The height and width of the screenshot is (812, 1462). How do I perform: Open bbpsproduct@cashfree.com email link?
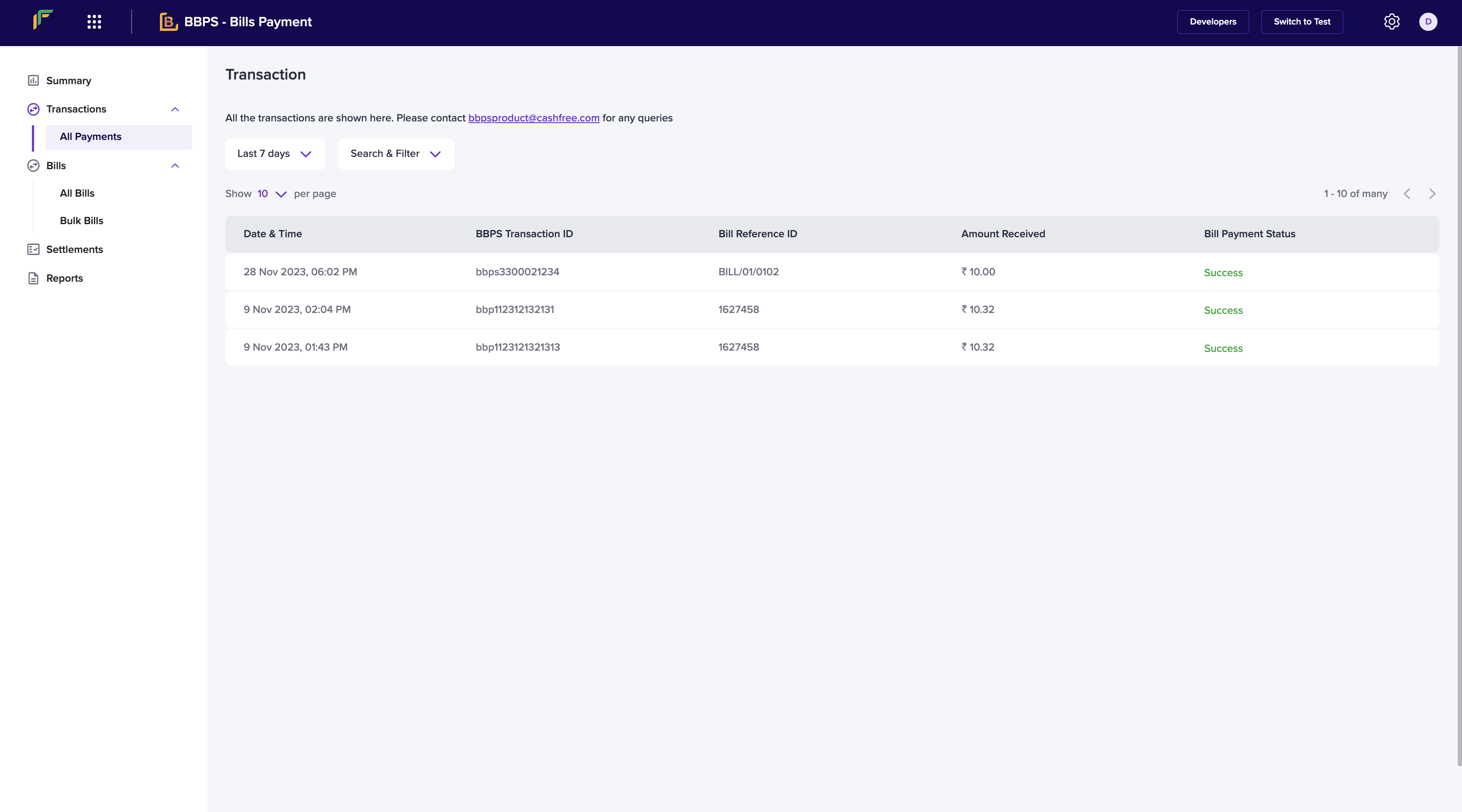pyautogui.click(x=533, y=118)
